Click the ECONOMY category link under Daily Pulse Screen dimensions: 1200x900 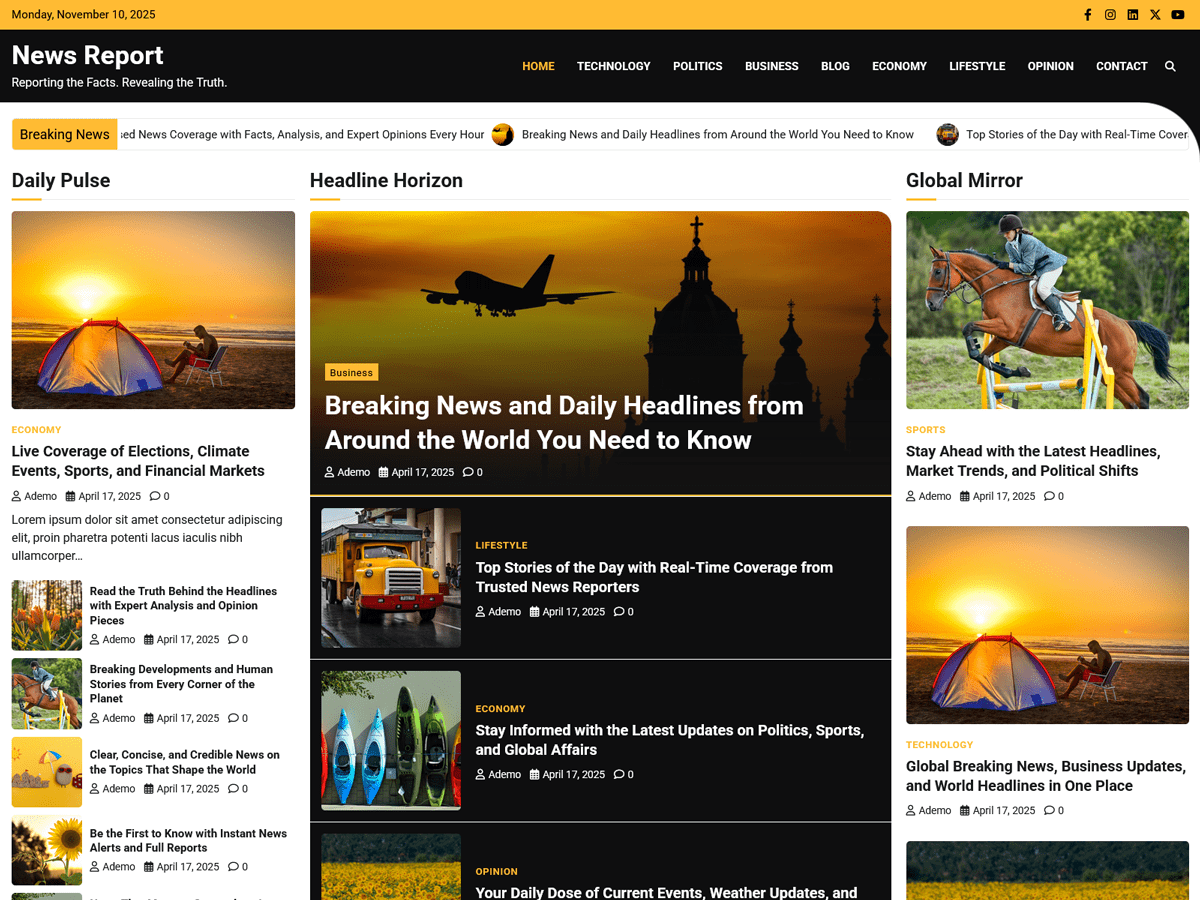(x=35, y=430)
